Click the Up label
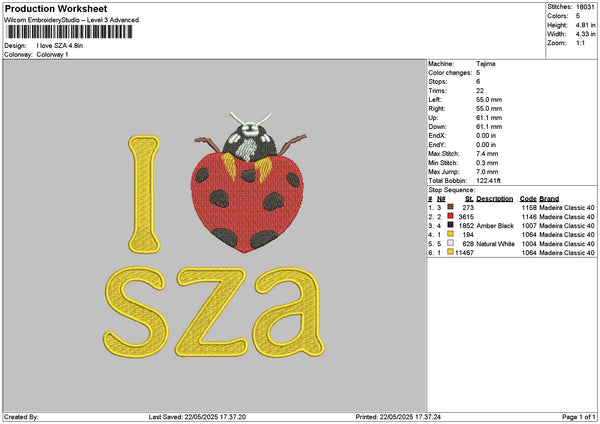 pyautogui.click(x=433, y=118)
